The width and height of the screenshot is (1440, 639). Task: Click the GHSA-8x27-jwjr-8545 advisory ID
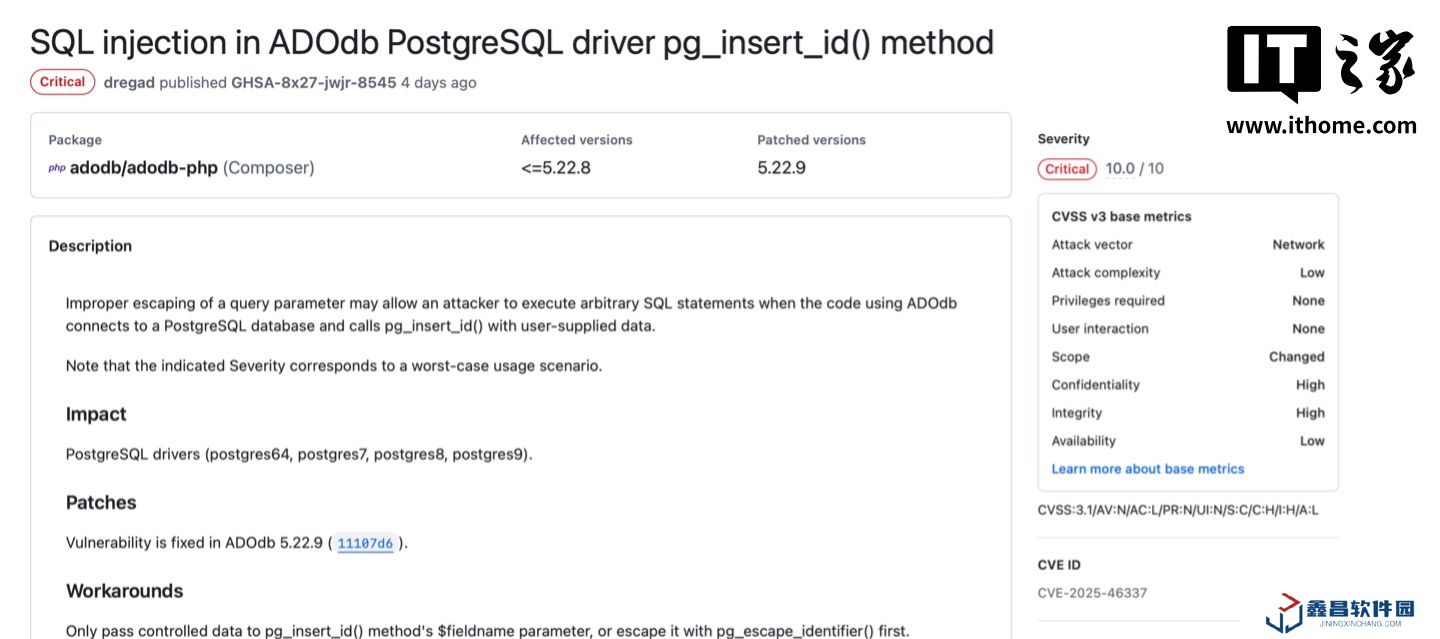click(313, 83)
